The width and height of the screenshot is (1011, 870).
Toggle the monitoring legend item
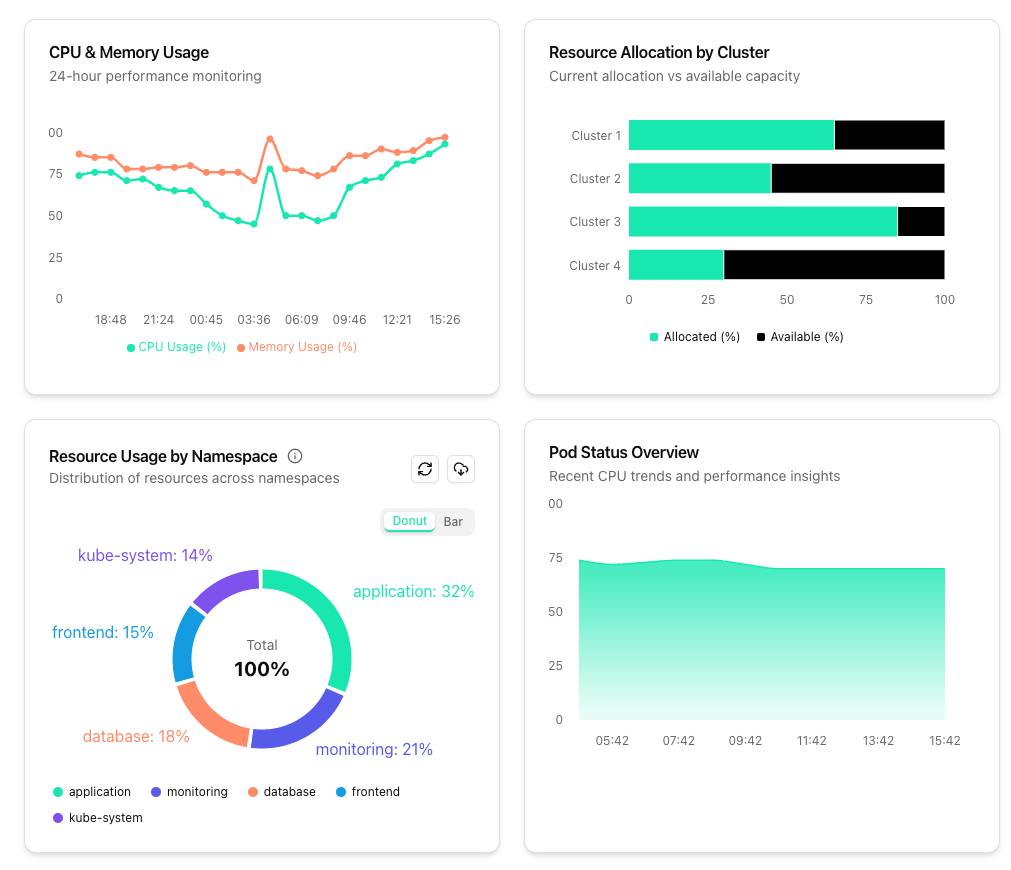[189, 792]
